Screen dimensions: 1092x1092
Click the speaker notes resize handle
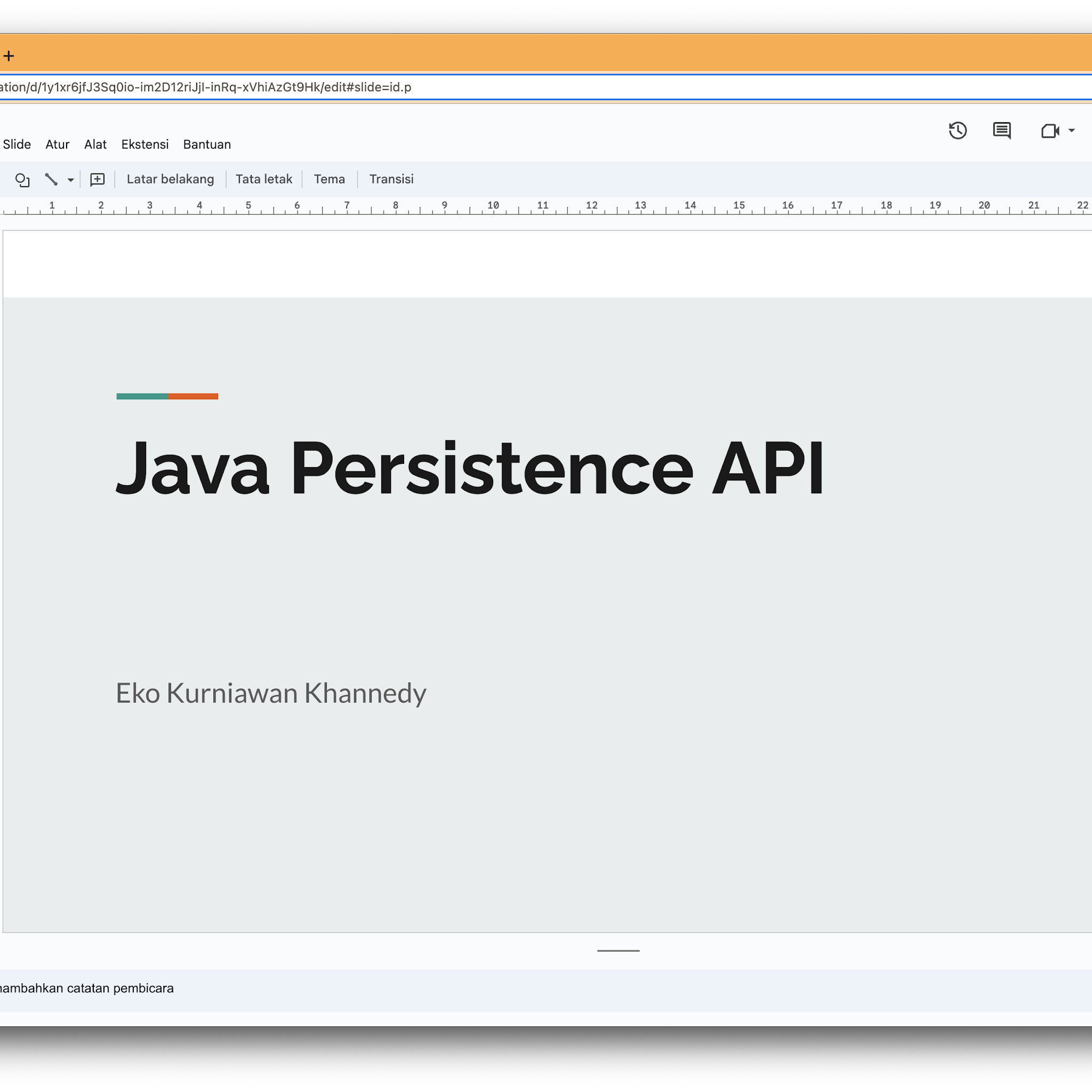[619, 951]
